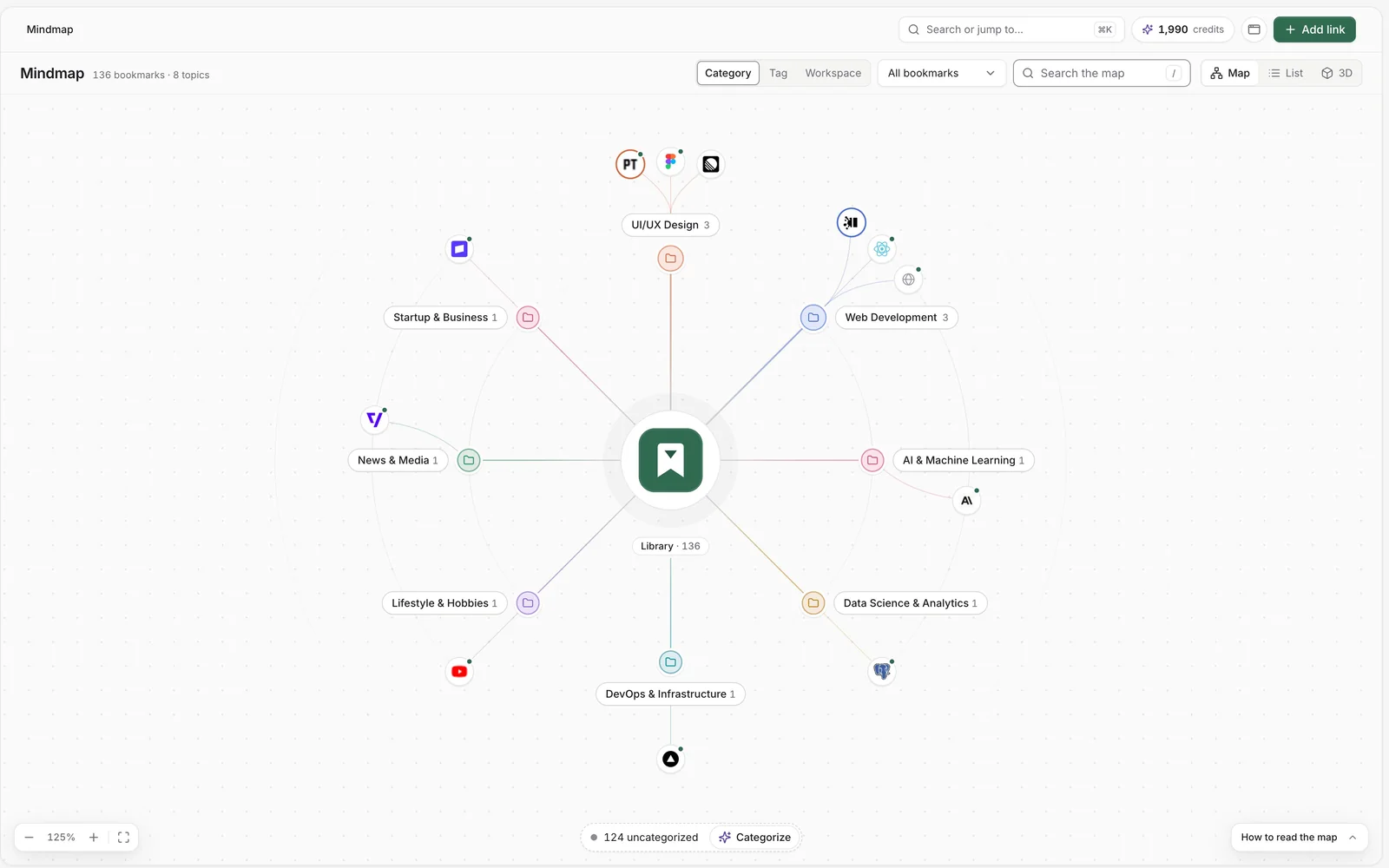Screen dimensions: 1389x868
Task: Open the Anthropic bookmark node
Action: pos(966,501)
